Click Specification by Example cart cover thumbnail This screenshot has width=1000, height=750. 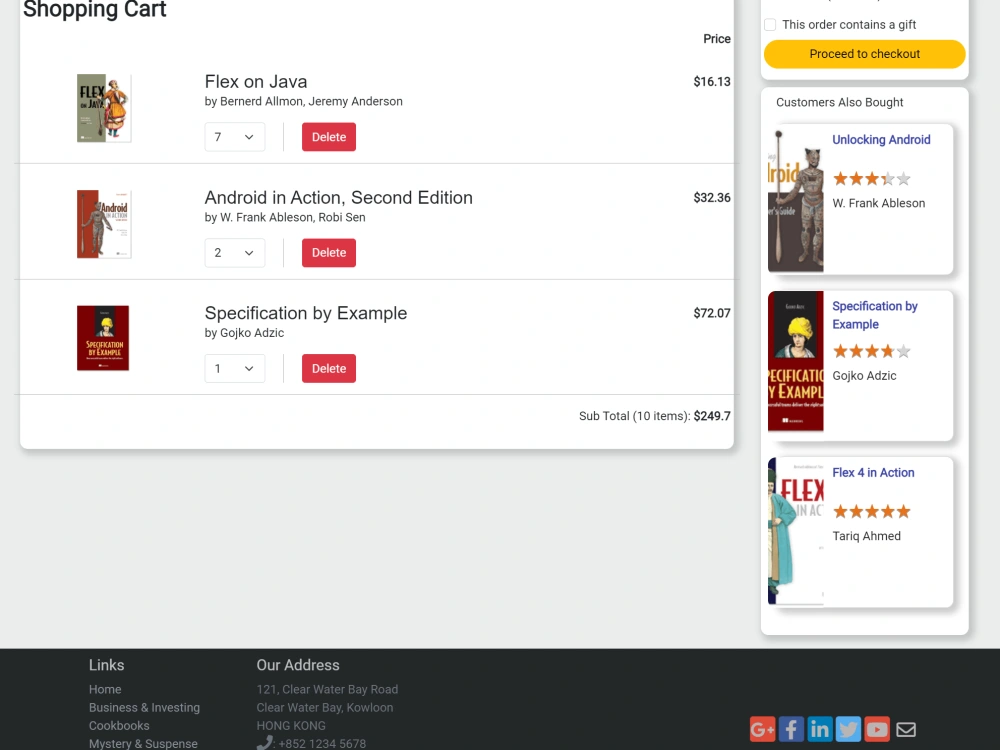(x=103, y=338)
